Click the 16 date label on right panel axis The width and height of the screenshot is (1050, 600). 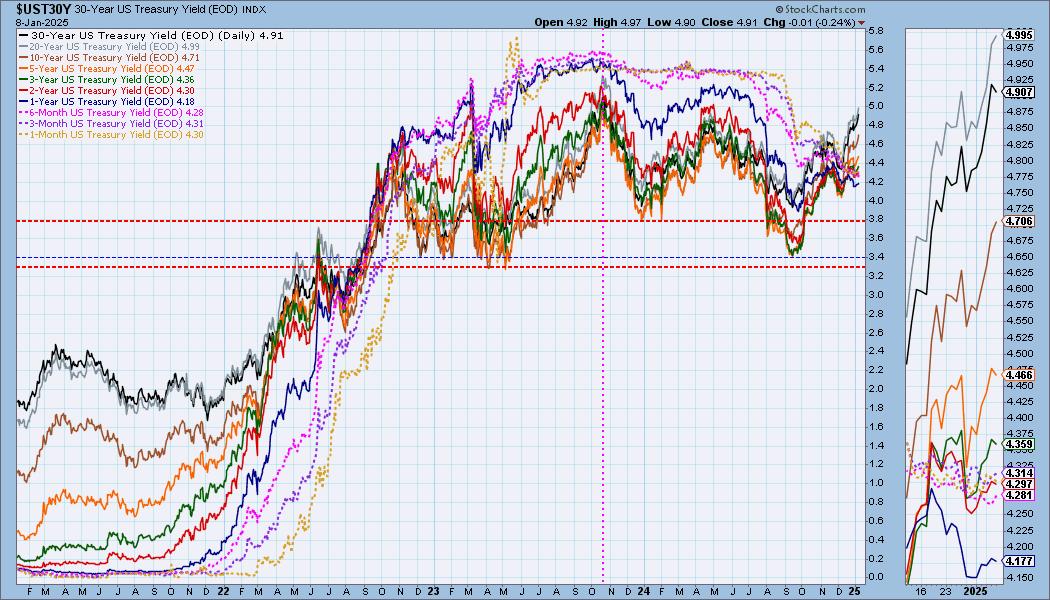point(921,591)
